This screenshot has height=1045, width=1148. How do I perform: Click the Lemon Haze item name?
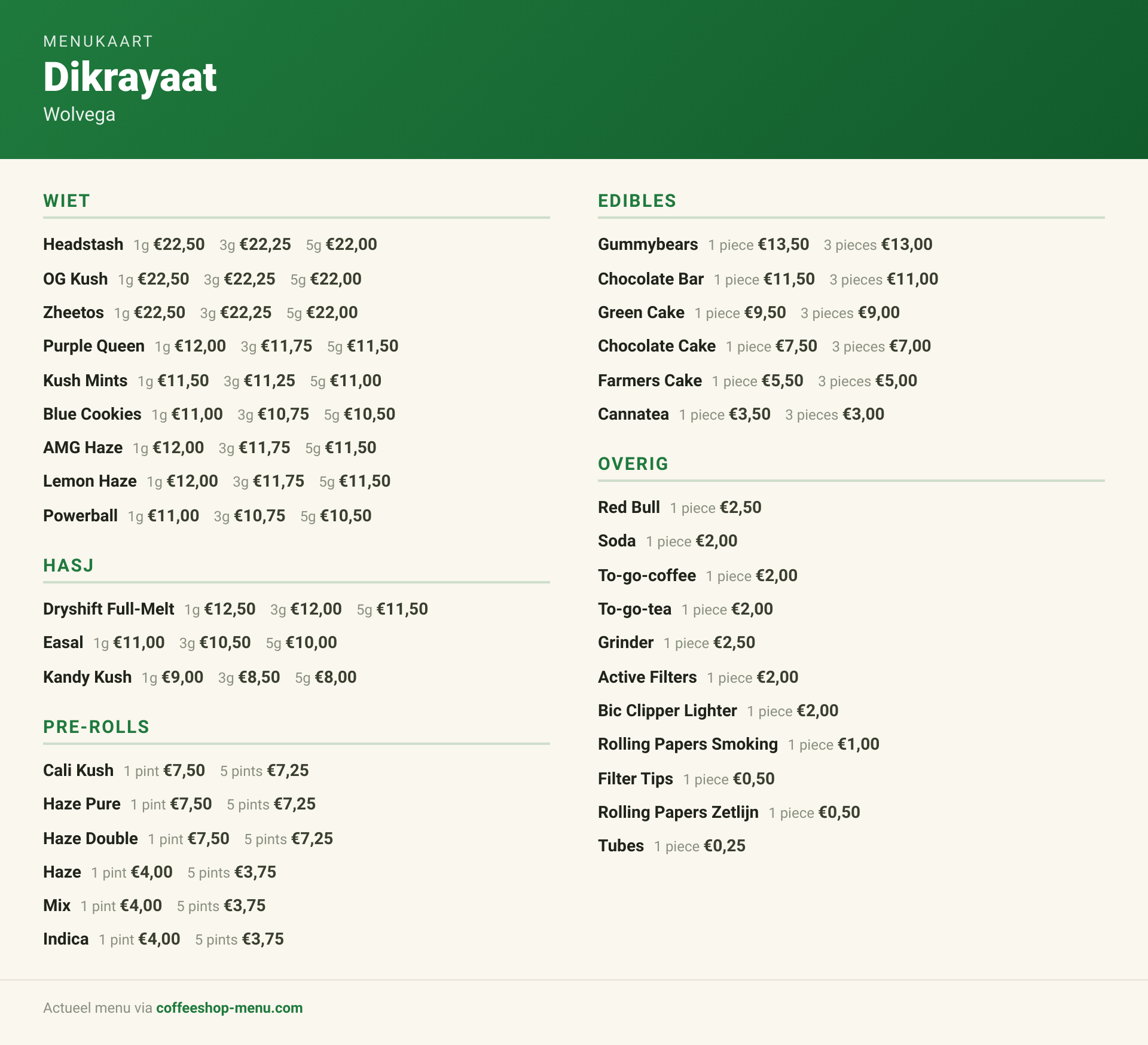90,481
